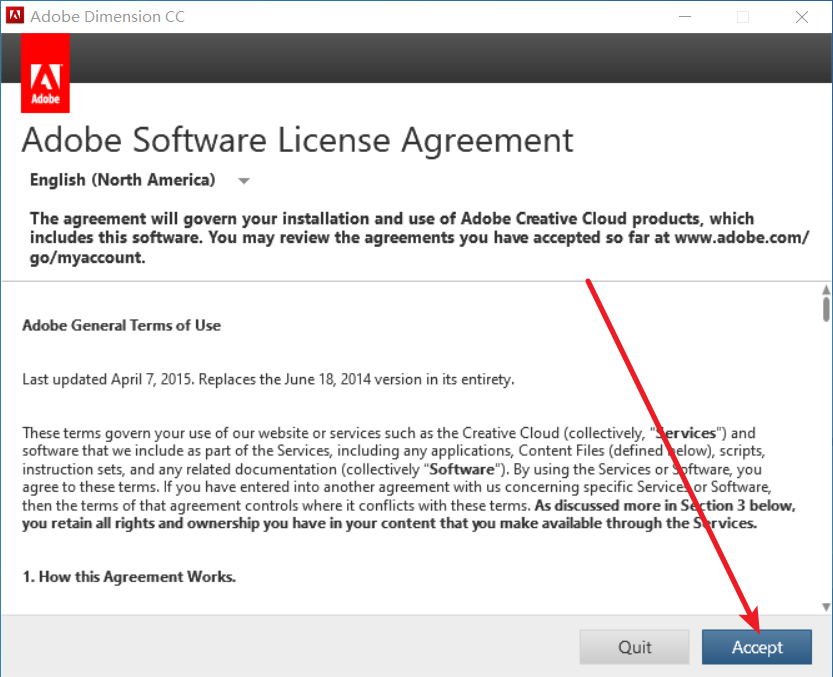
Task: Quit the installer
Action: pos(634,647)
